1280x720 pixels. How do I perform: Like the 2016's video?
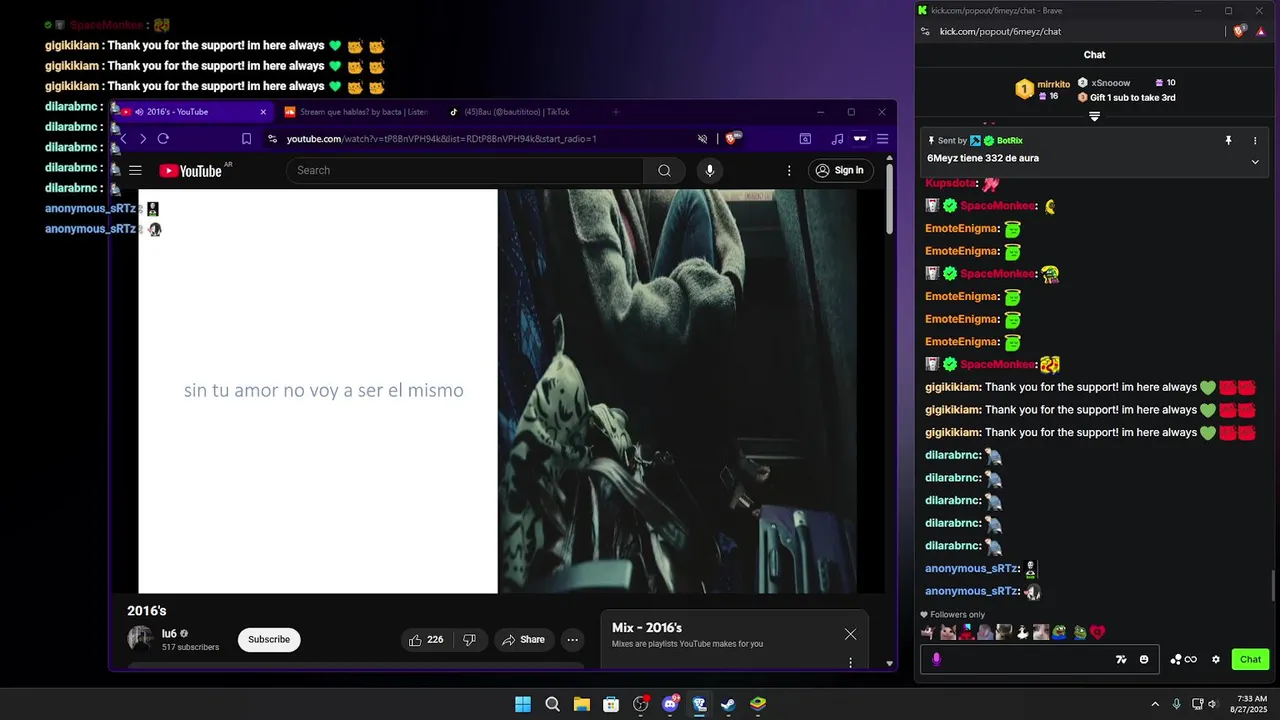(425, 640)
